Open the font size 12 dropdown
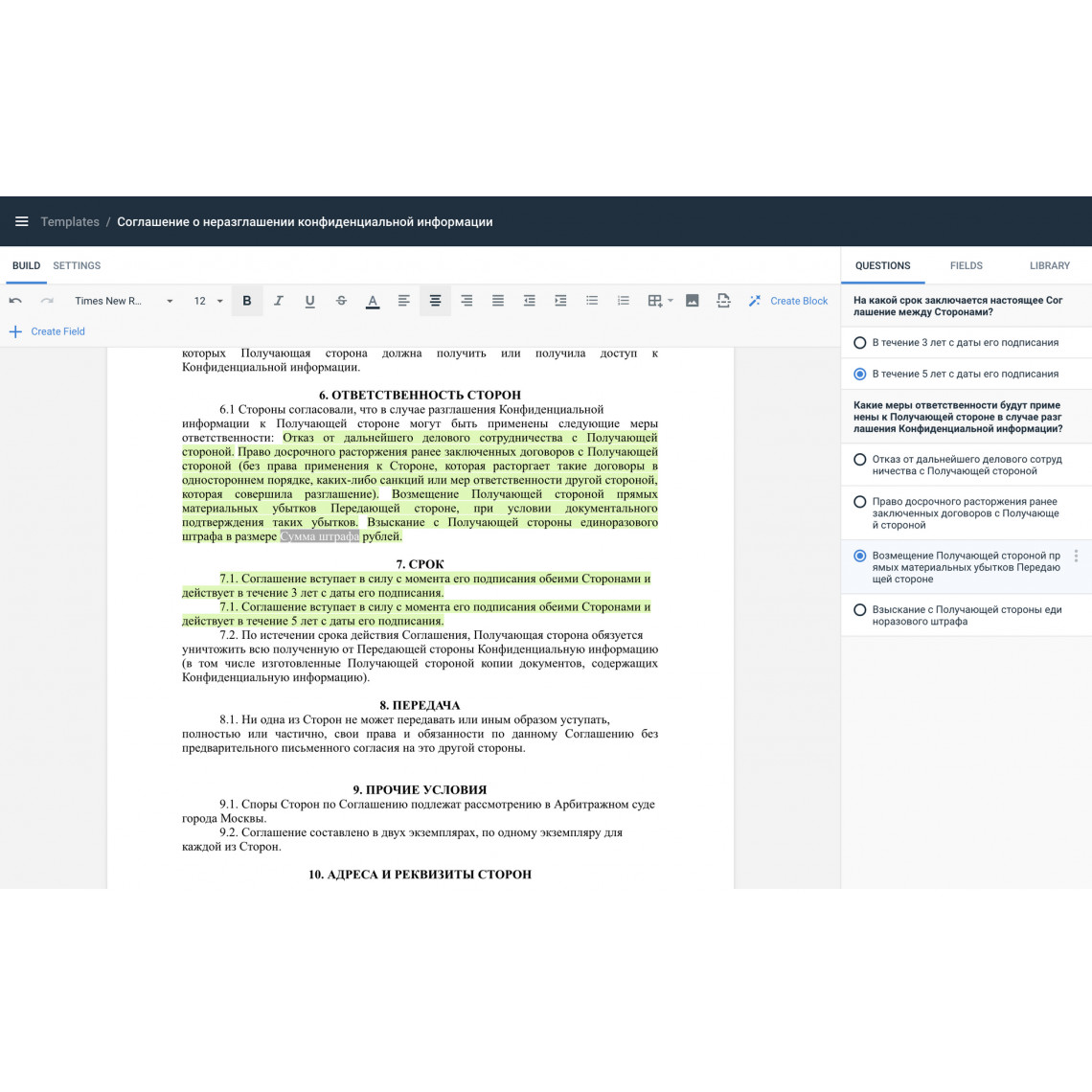Viewport: 1092px width, 1092px height. (x=208, y=301)
